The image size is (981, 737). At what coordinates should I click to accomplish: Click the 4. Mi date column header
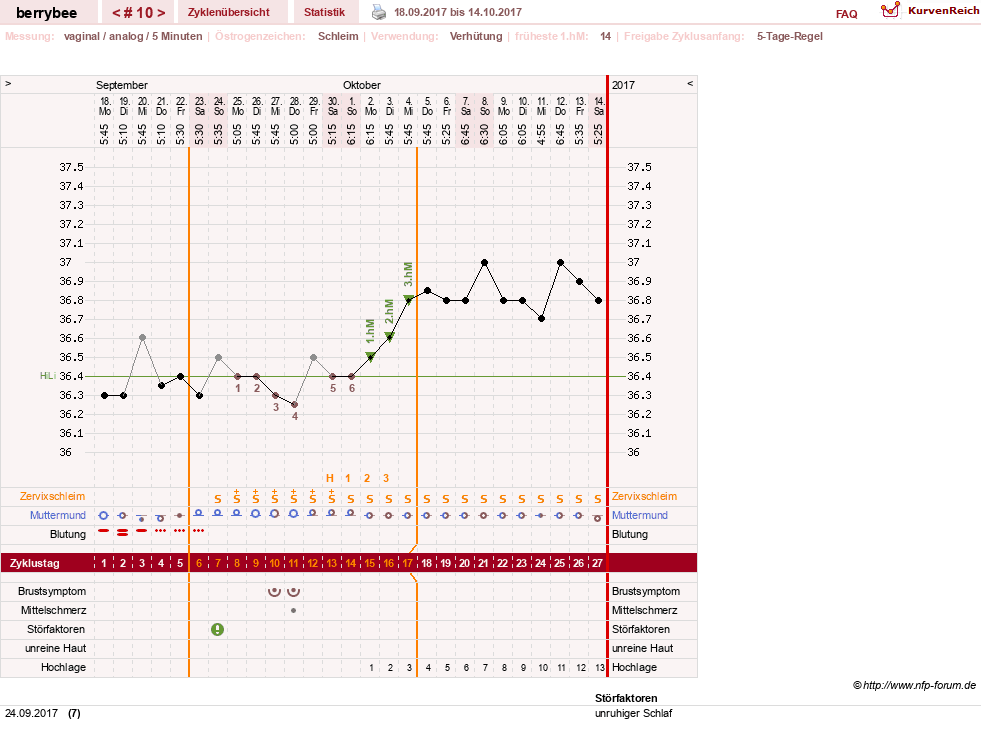[x=408, y=106]
